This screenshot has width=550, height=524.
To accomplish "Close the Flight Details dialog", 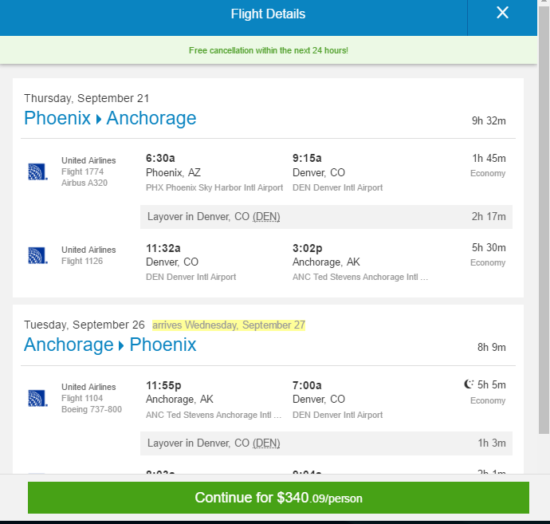I will pos(502,13).
